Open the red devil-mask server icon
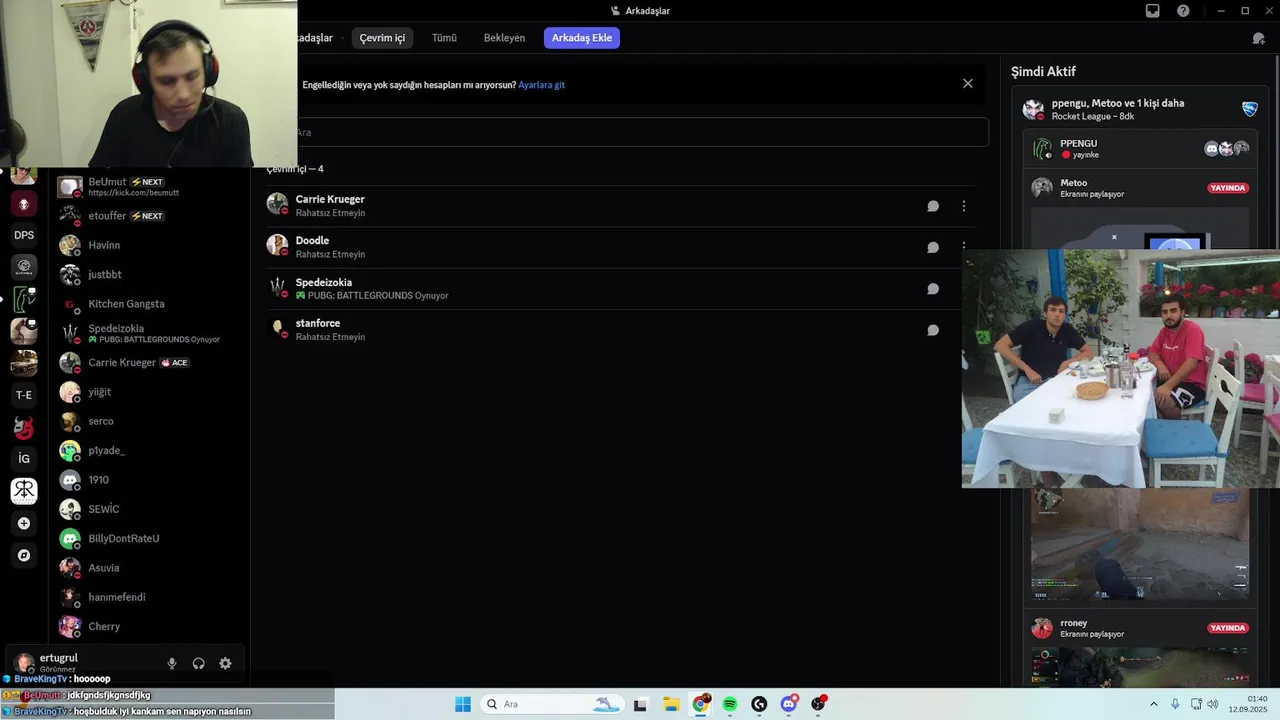Screen dimensions: 1280x720 point(24,427)
